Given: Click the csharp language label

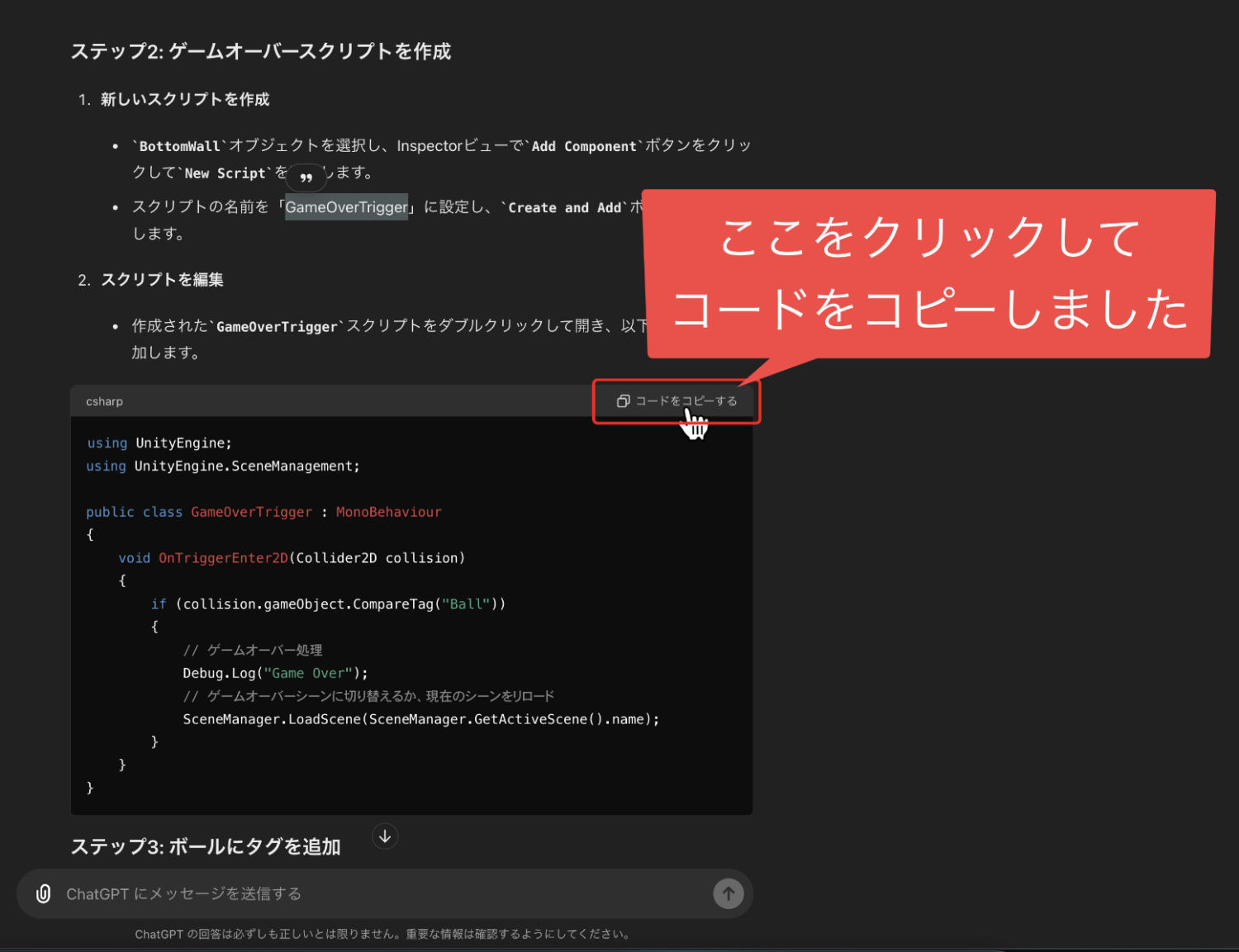Looking at the screenshot, I should 104,401.
